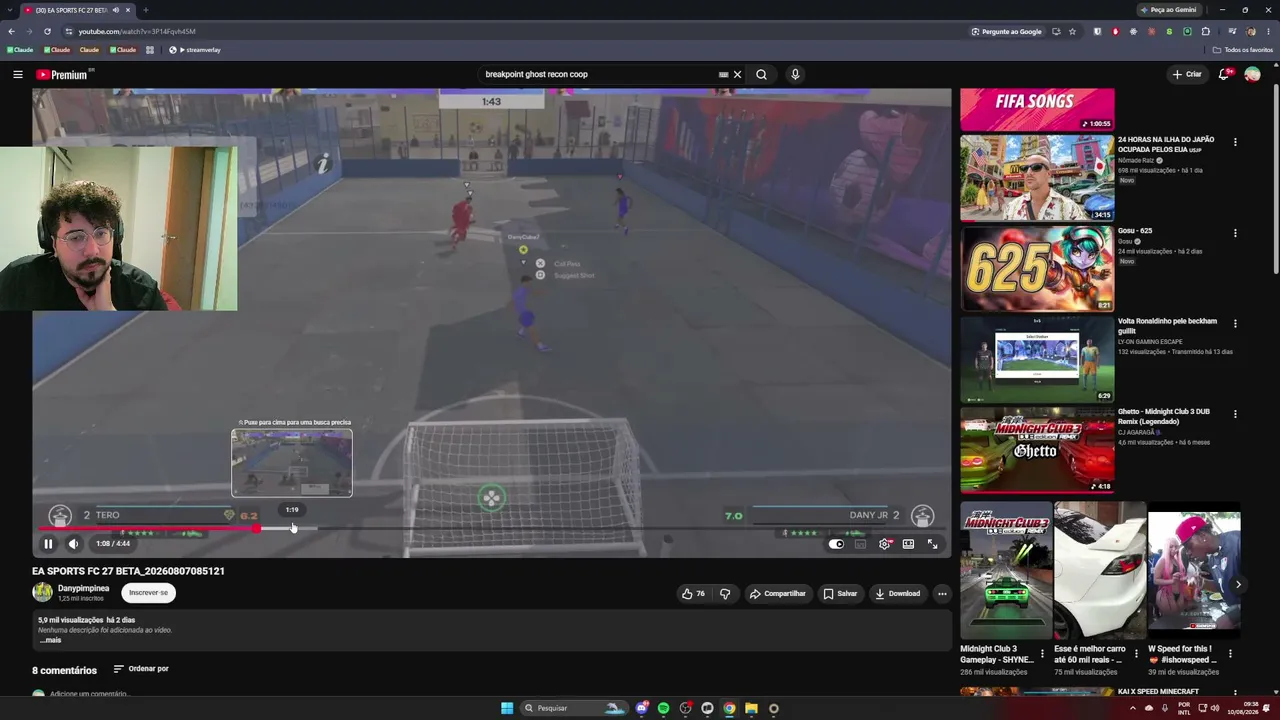Enter fullscreen on the video player
The height and width of the screenshot is (720, 1280).
click(x=932, y=544)
